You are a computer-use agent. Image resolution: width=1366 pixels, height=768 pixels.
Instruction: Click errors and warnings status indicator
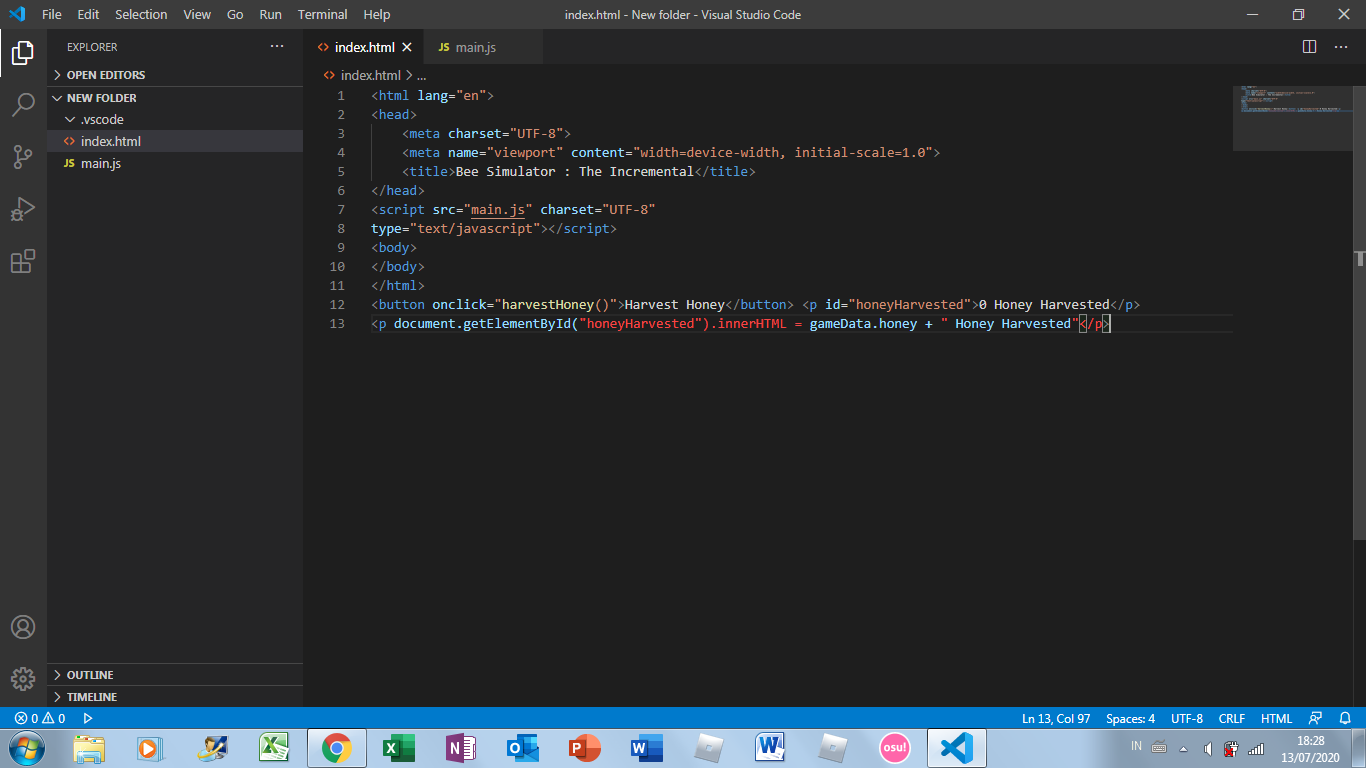click(40, 718)
